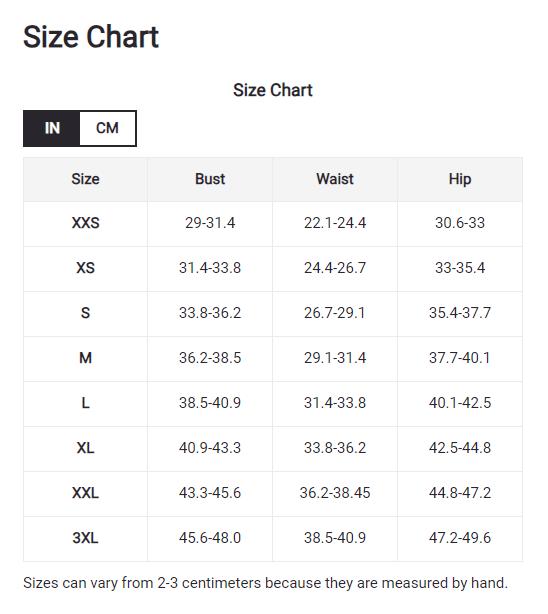Image resolution: width=548 pixels, height=614 pixels.
Task: Select the 3XL size row label
Action: [85, 538]
